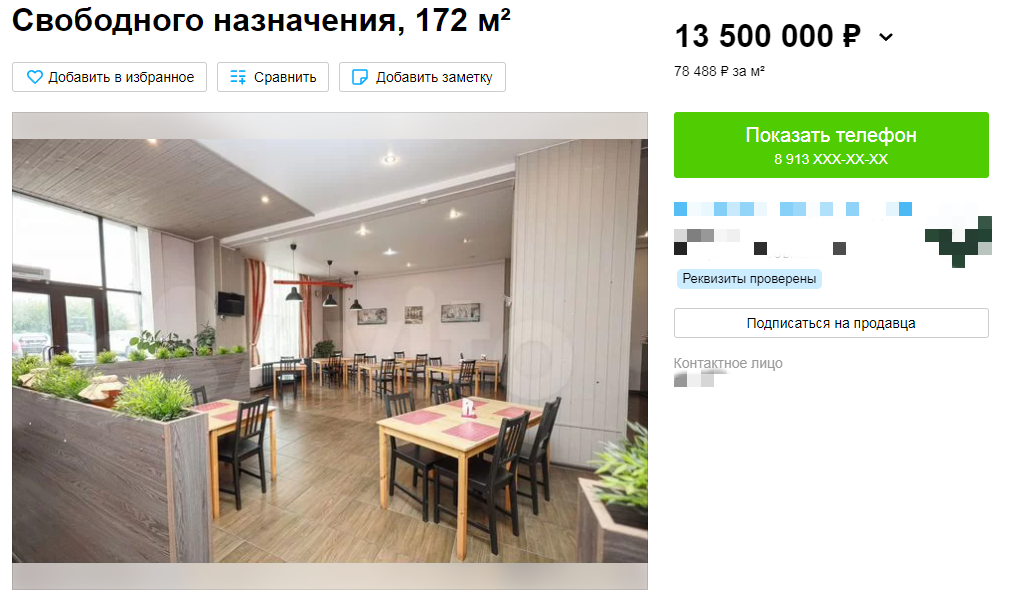Click the seller name link
The image size is (1017, 599).
793,209
